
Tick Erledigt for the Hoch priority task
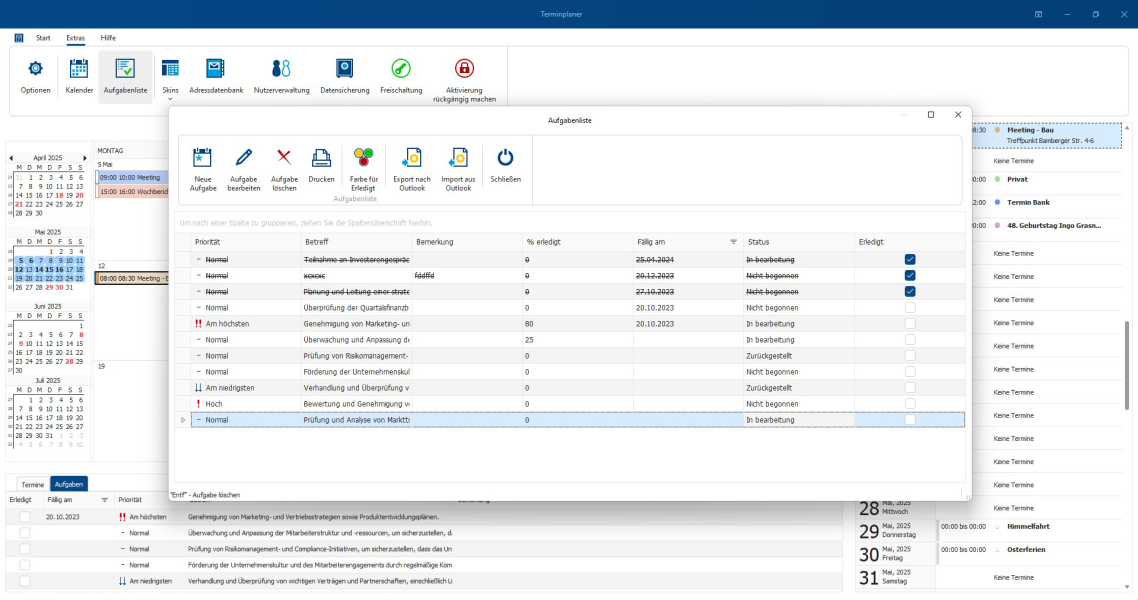coord(910,404)
